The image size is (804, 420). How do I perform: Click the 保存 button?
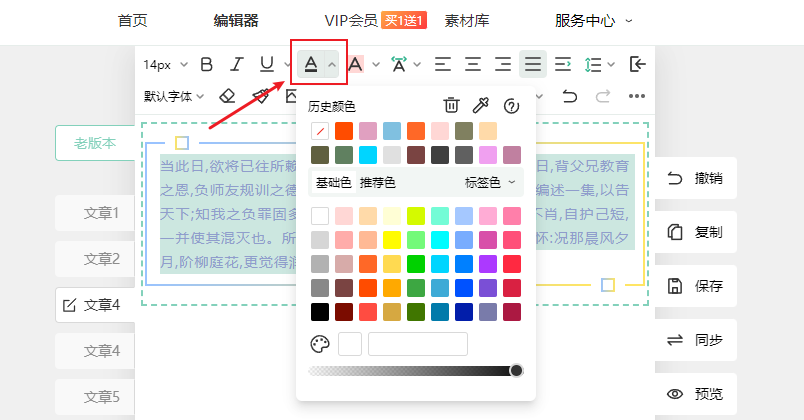[696, 286]
